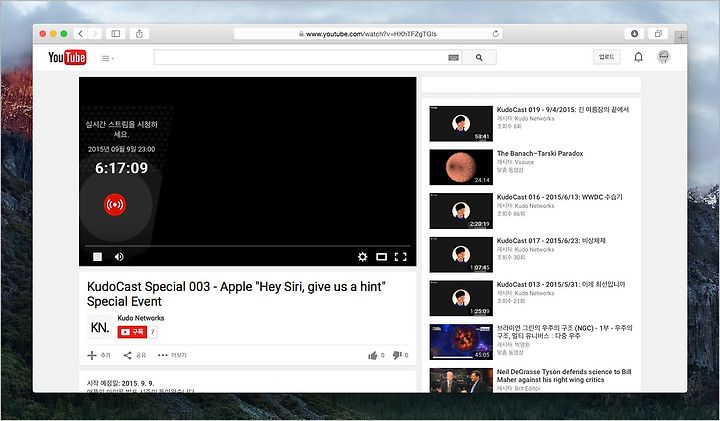Stop playback with the square button
Viewport: 720px width, 421px height.
(97, 257)
